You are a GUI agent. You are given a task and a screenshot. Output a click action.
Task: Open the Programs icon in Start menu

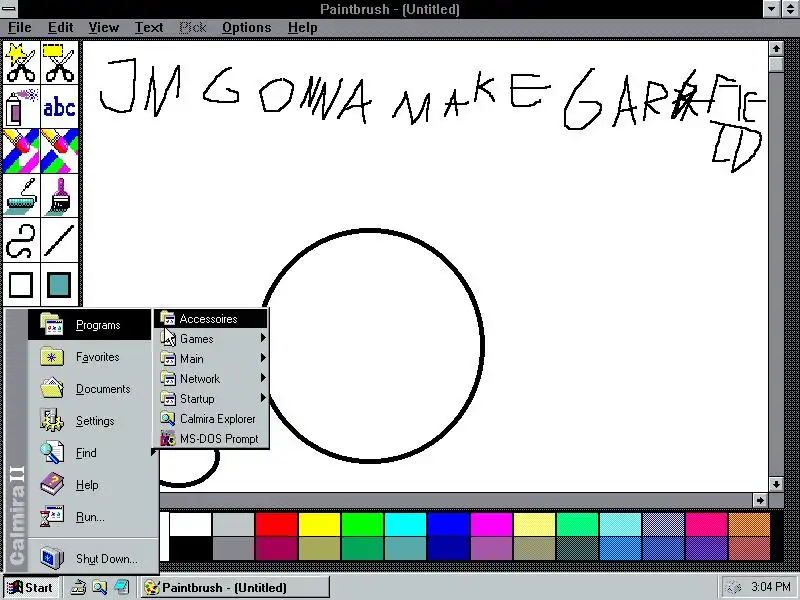(52, 324)
